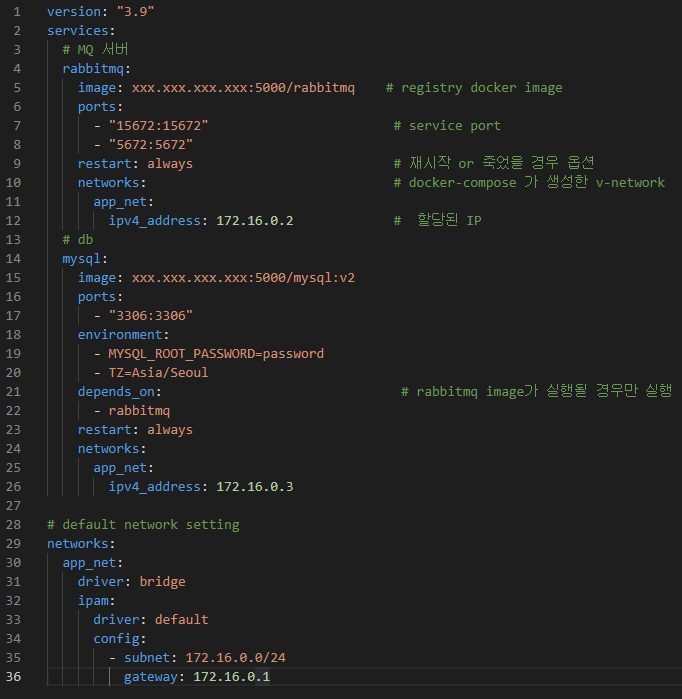
Task: Click the '# service port' comment
Action: click(447, 126)
